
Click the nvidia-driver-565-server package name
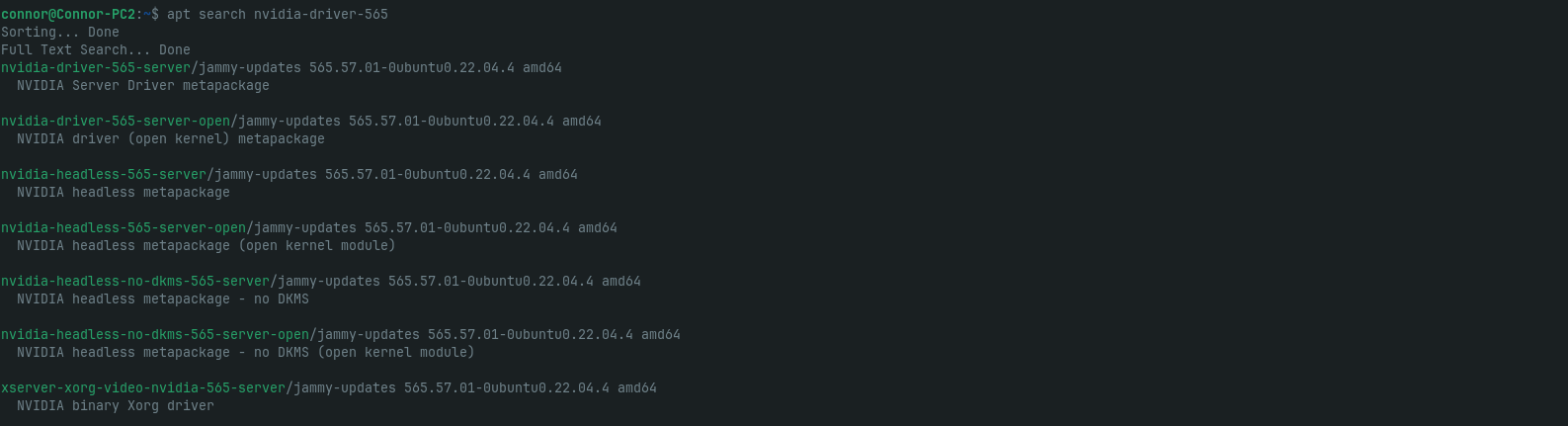(x=96, y=68)
